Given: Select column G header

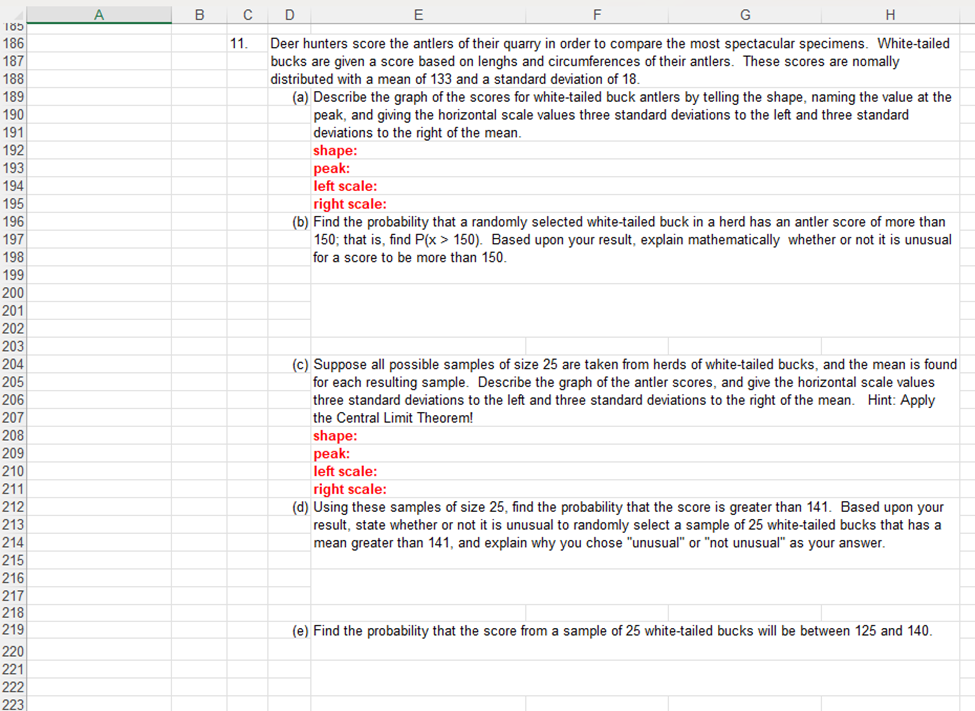Looking at the screenshot, I should 745,15.
